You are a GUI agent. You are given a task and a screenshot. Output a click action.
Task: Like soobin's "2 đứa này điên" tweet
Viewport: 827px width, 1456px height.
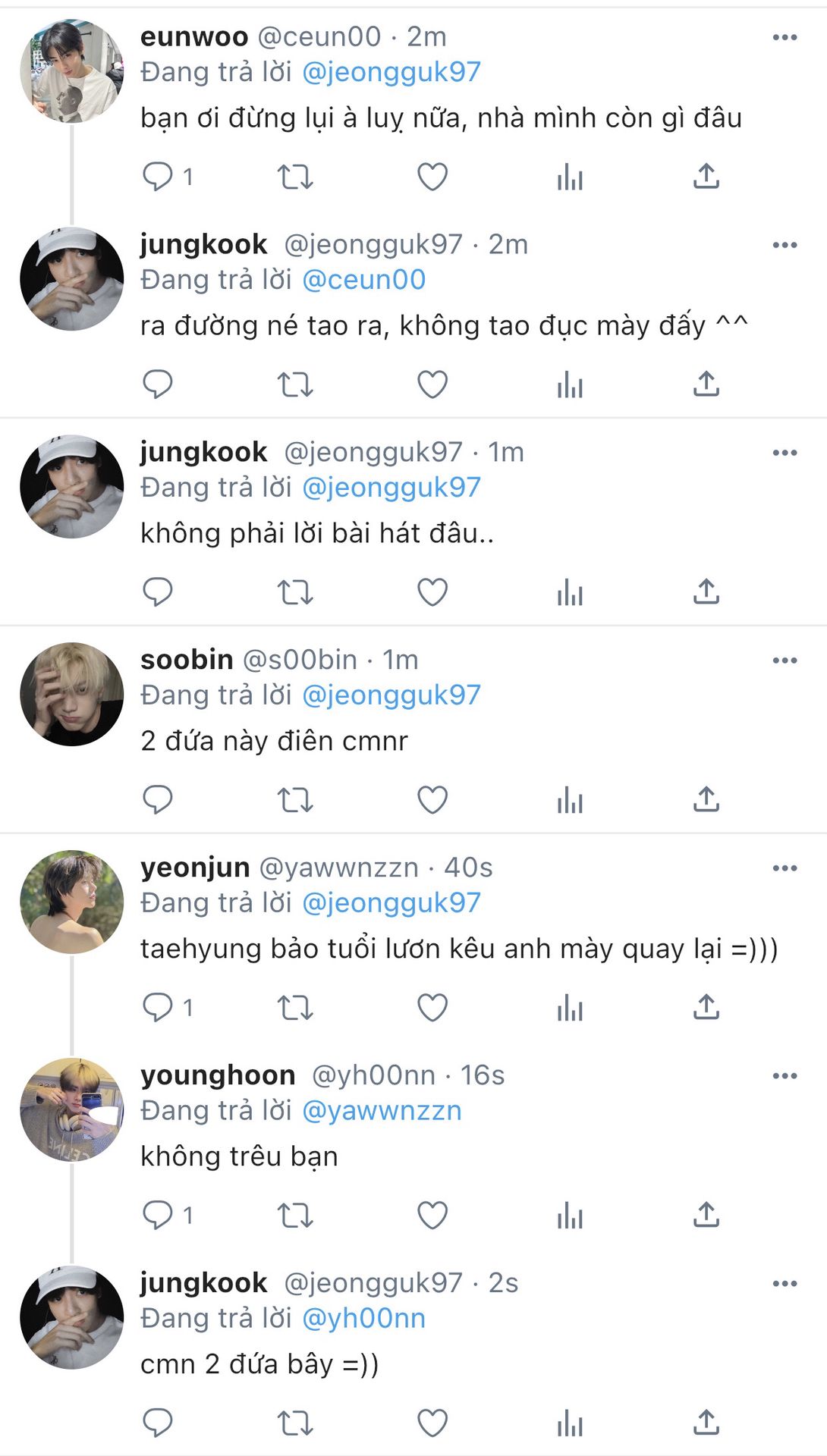432,800
